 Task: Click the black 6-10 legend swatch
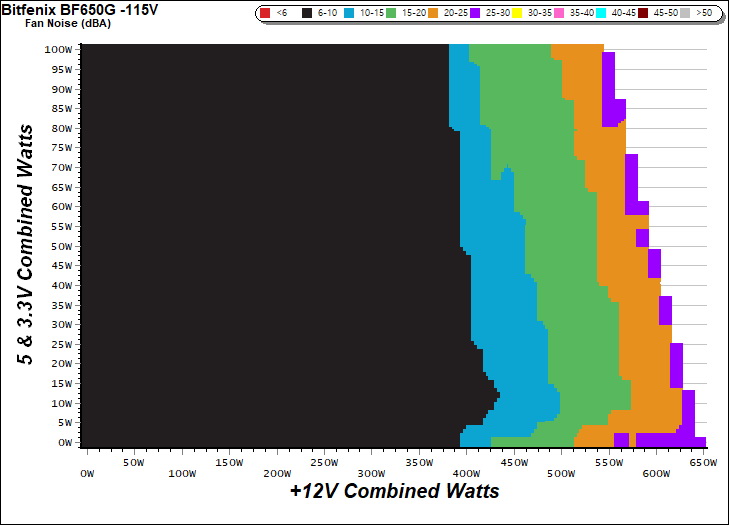click(306, 14)
